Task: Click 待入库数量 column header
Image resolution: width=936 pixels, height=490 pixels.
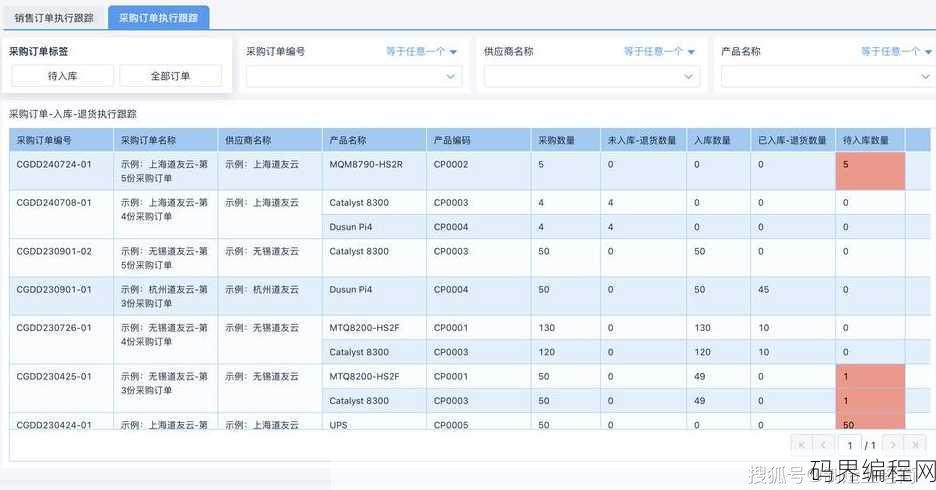Action: click(870, 140)
